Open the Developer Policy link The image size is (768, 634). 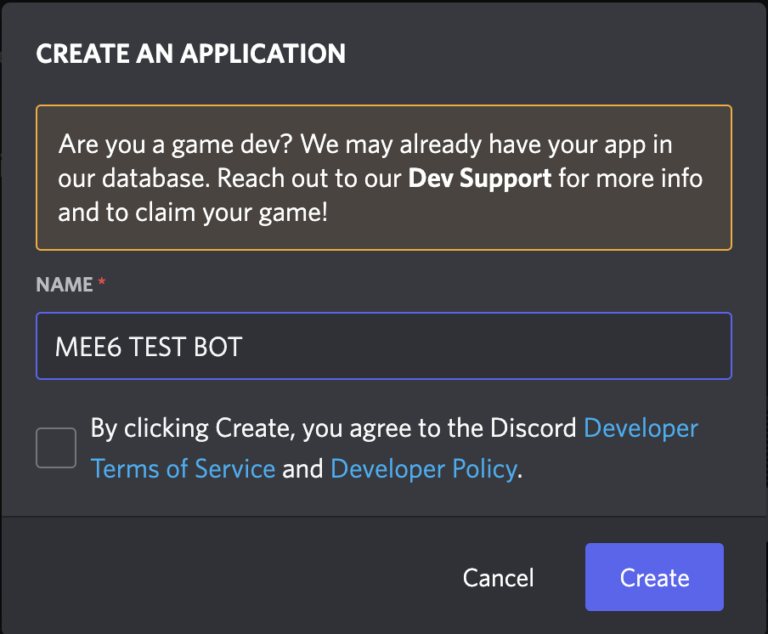[423, 468]
